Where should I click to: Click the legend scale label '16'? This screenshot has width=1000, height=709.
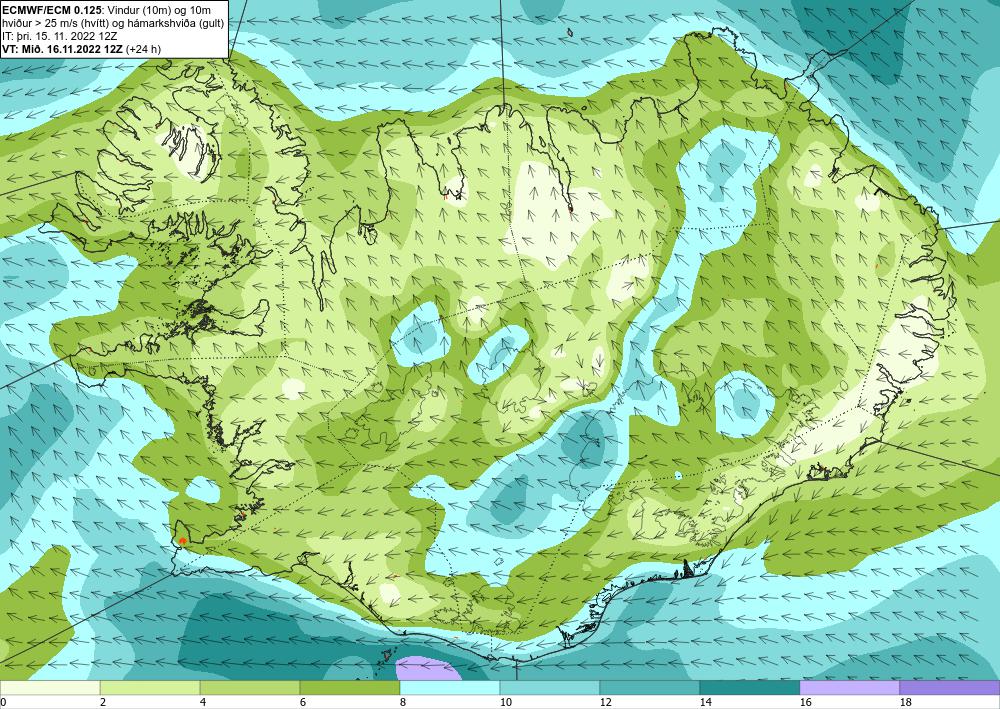coord(805,703)
